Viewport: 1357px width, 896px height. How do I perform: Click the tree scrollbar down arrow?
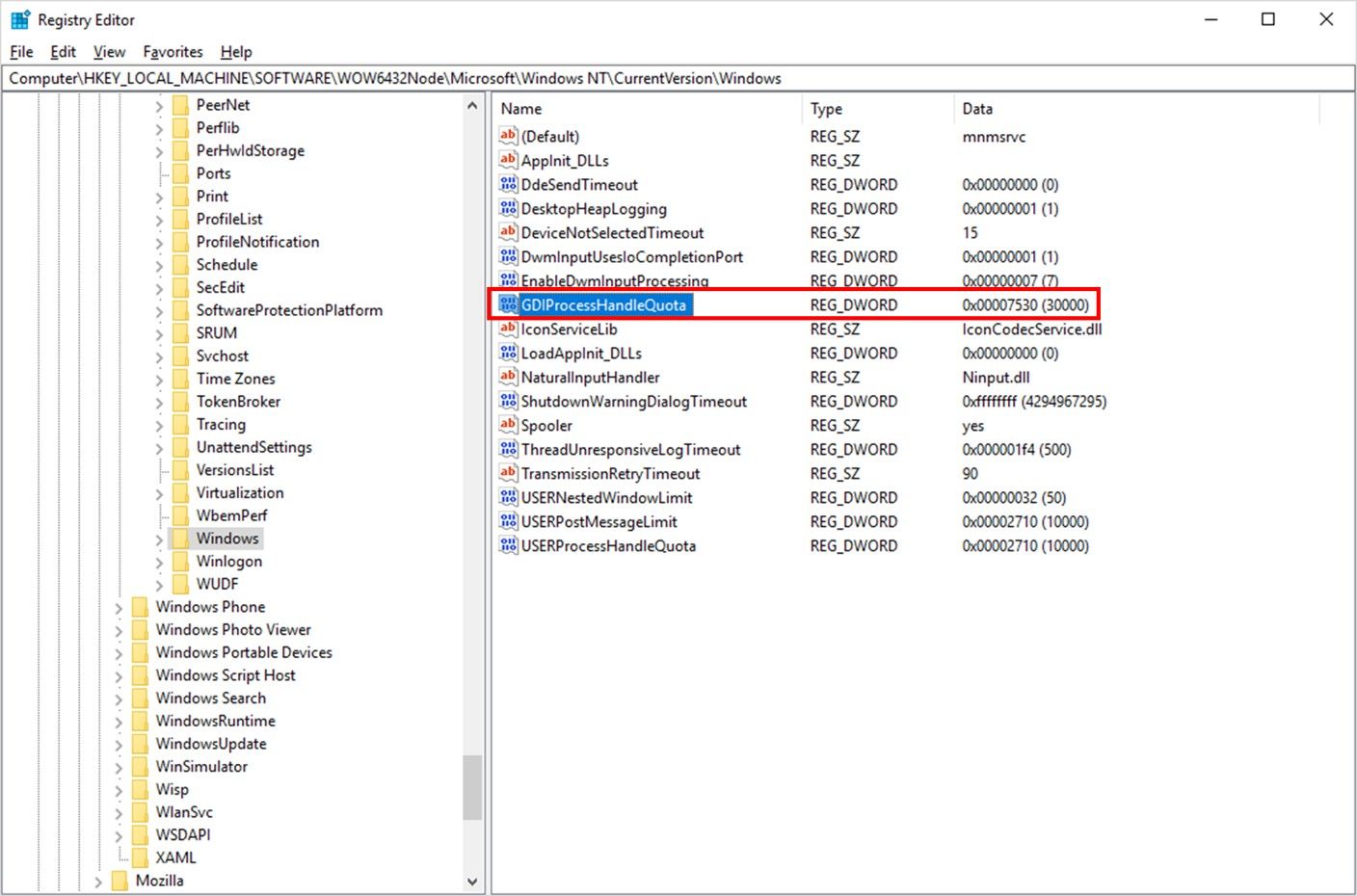[472, 881]
